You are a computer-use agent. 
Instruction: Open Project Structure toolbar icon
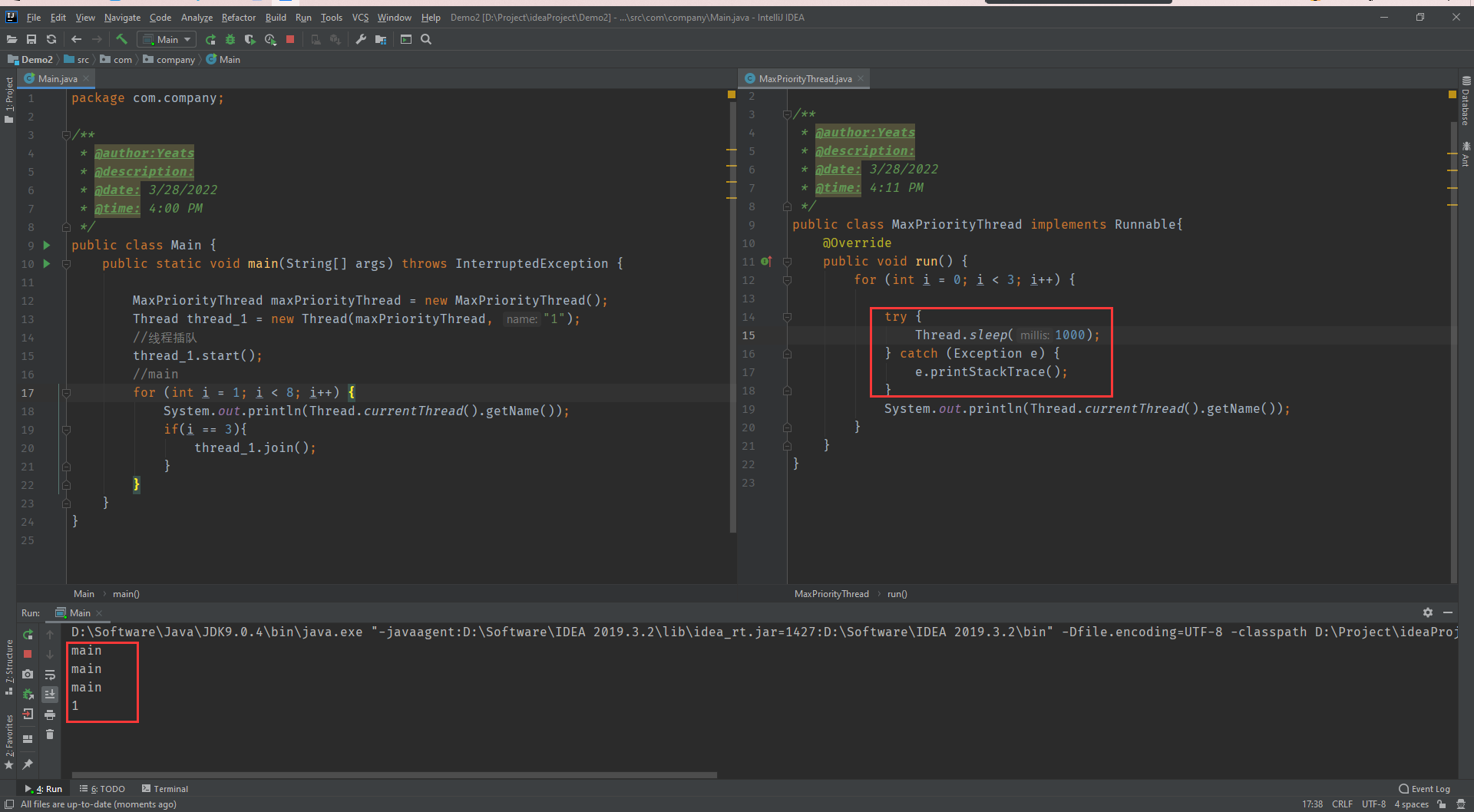(x=381, y=39)
